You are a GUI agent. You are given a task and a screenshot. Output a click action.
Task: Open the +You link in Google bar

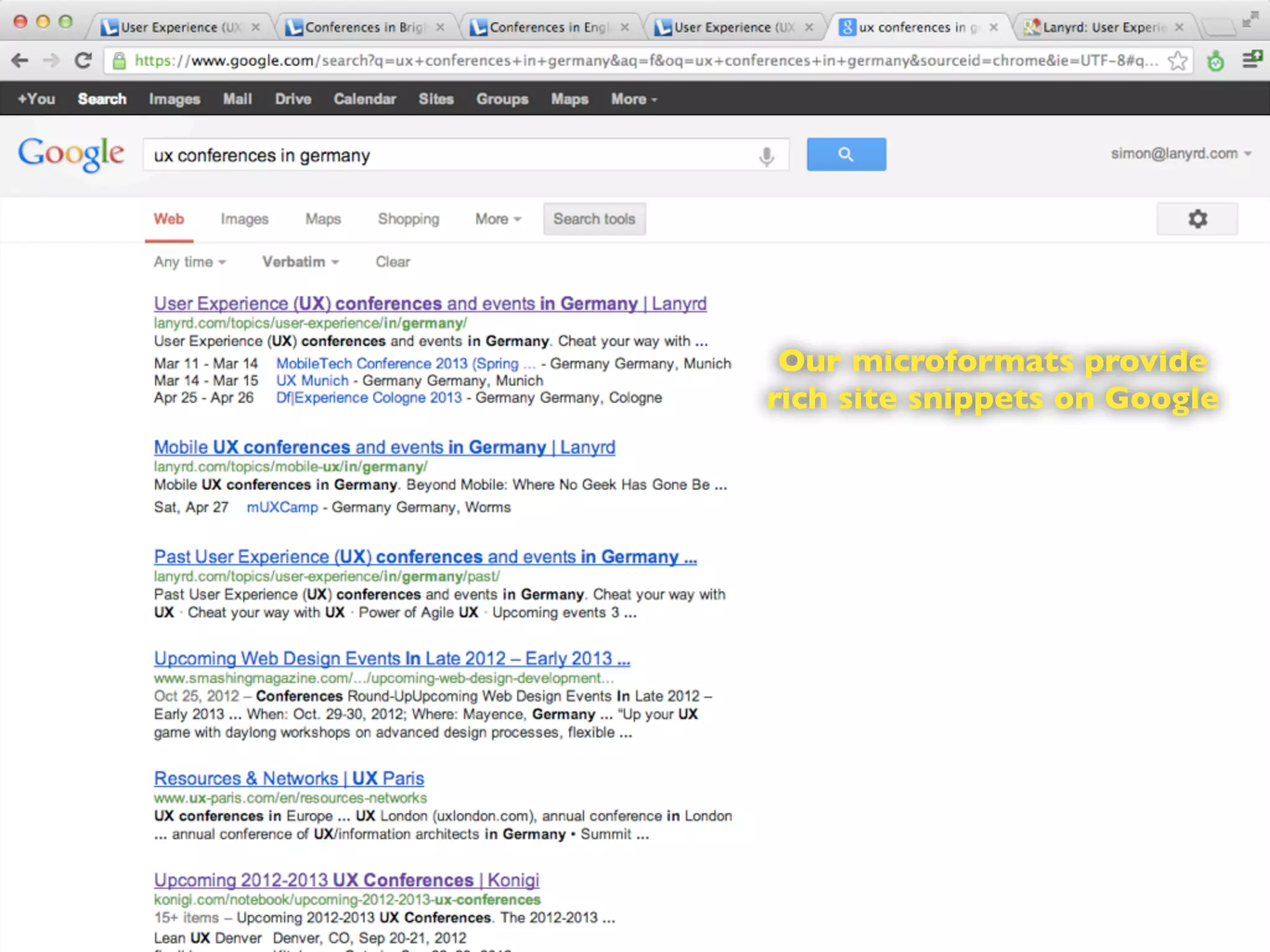pyautogui.click(x=37, y=99)
